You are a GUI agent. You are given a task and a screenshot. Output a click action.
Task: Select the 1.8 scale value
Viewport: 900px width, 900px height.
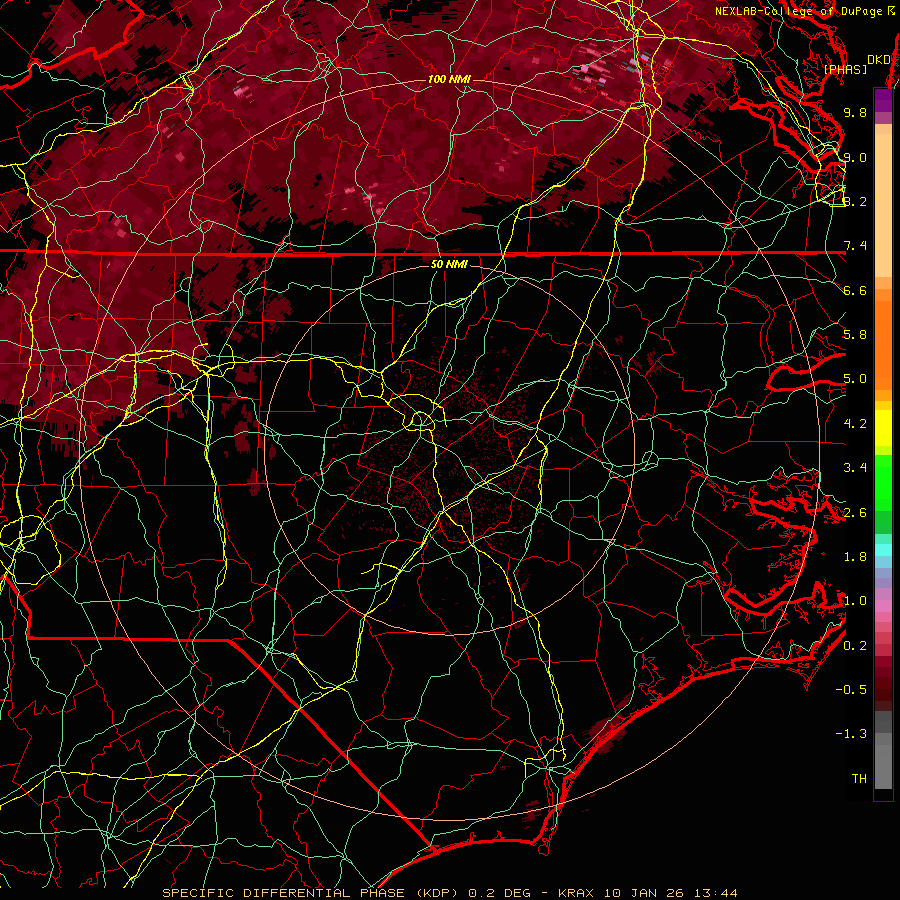(x=855, y=557)
